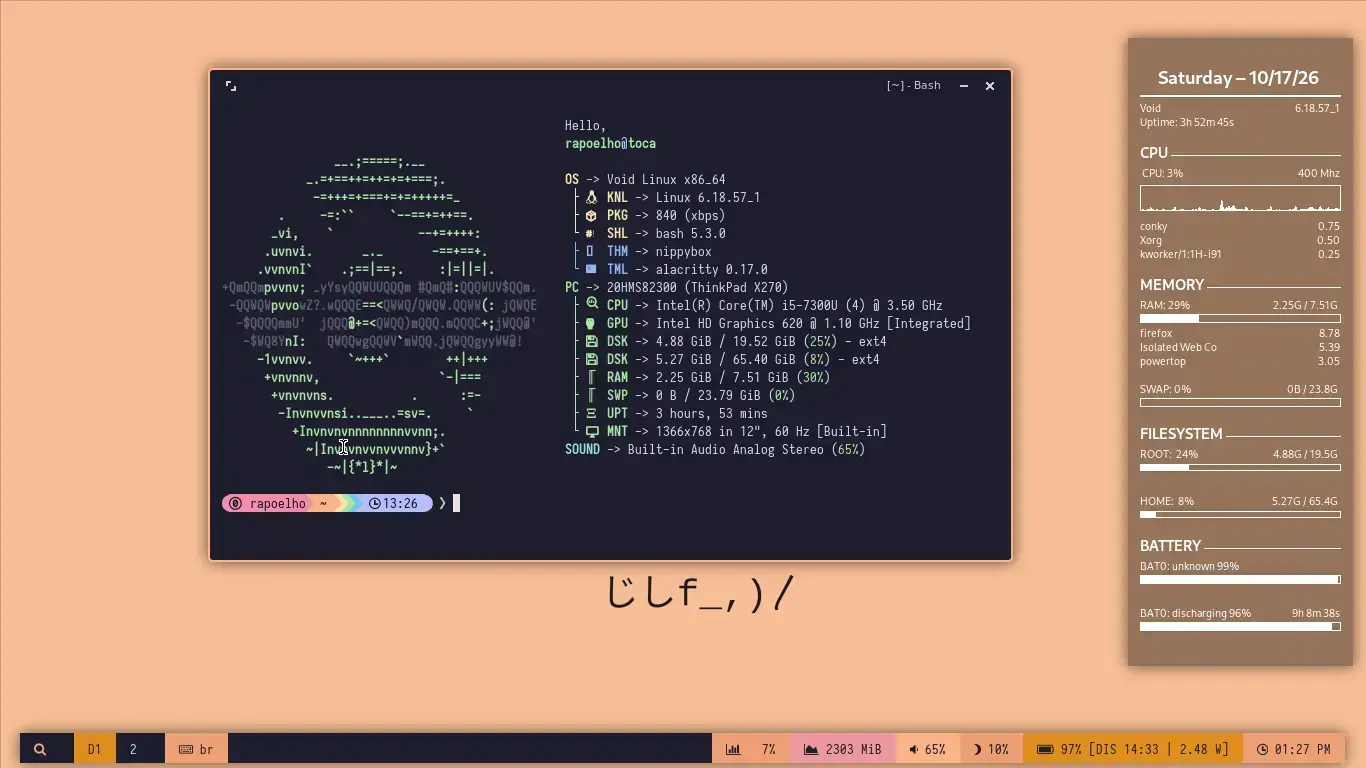The image size is (1366, 768).
Task: Click the conky CPU usage graph
Action: click(x=1240, y=198)
